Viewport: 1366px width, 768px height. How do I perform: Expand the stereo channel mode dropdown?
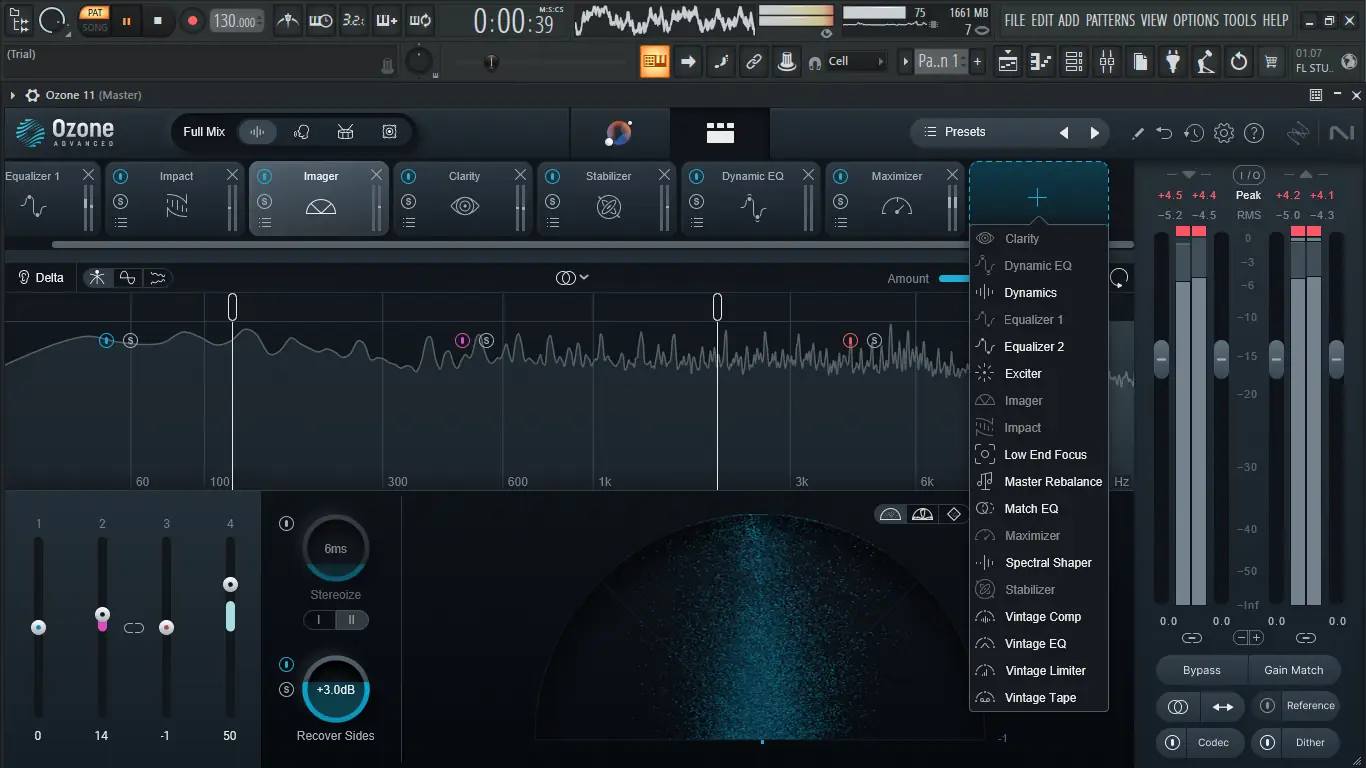tap(572, 278)
